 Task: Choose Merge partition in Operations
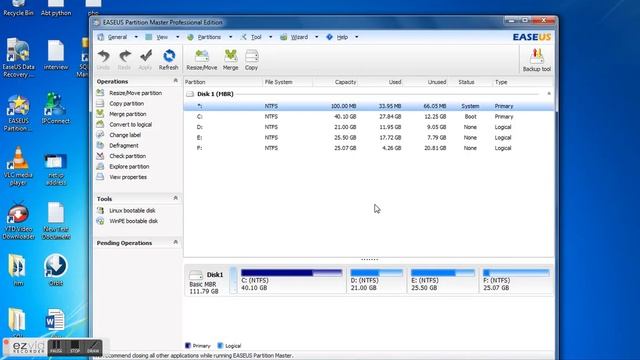click(x=128, y=114)
